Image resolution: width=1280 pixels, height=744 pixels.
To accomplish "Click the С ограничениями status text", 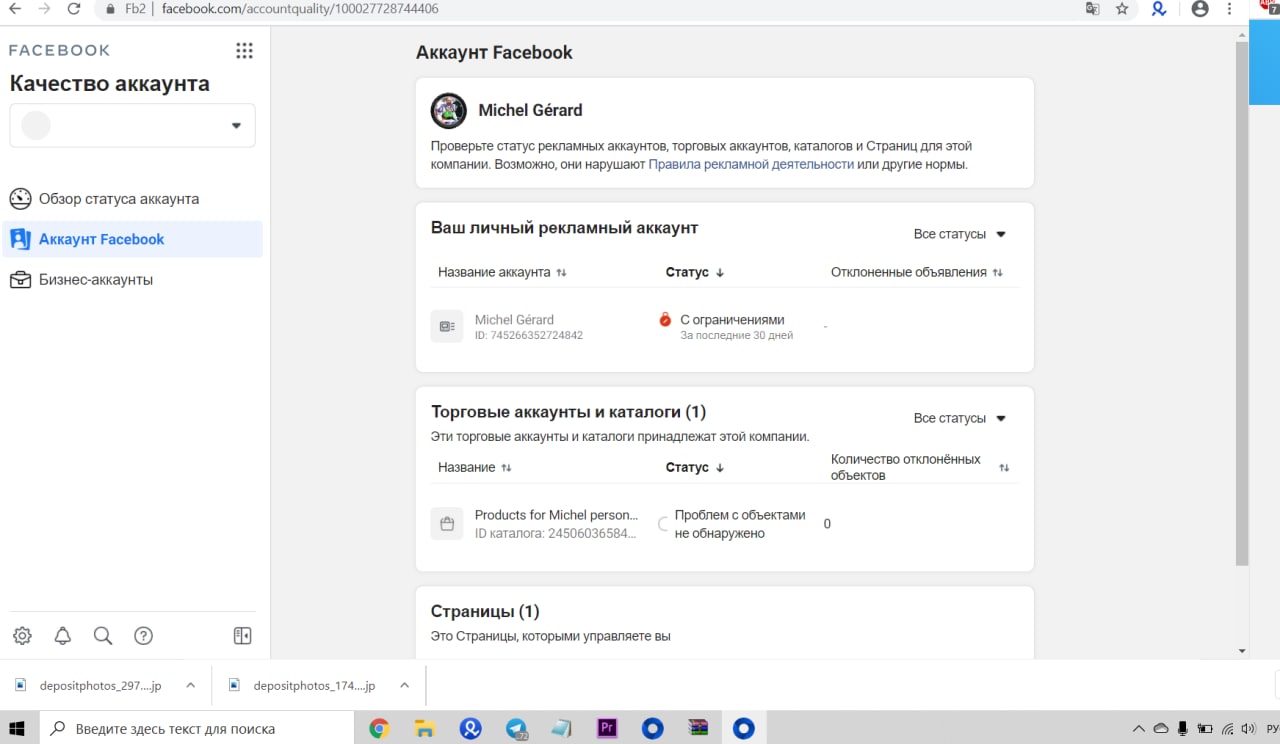I will pos(732,320).
